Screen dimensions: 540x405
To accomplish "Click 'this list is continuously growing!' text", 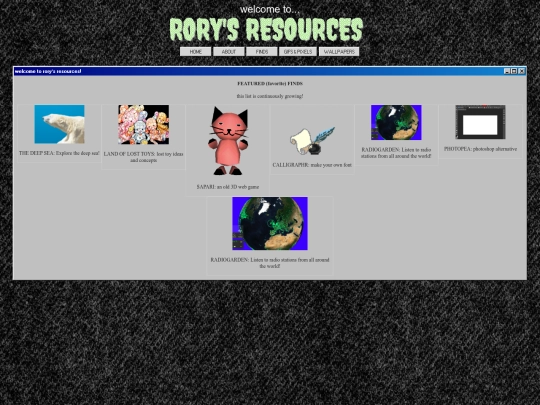I will [x=270, y=96].
